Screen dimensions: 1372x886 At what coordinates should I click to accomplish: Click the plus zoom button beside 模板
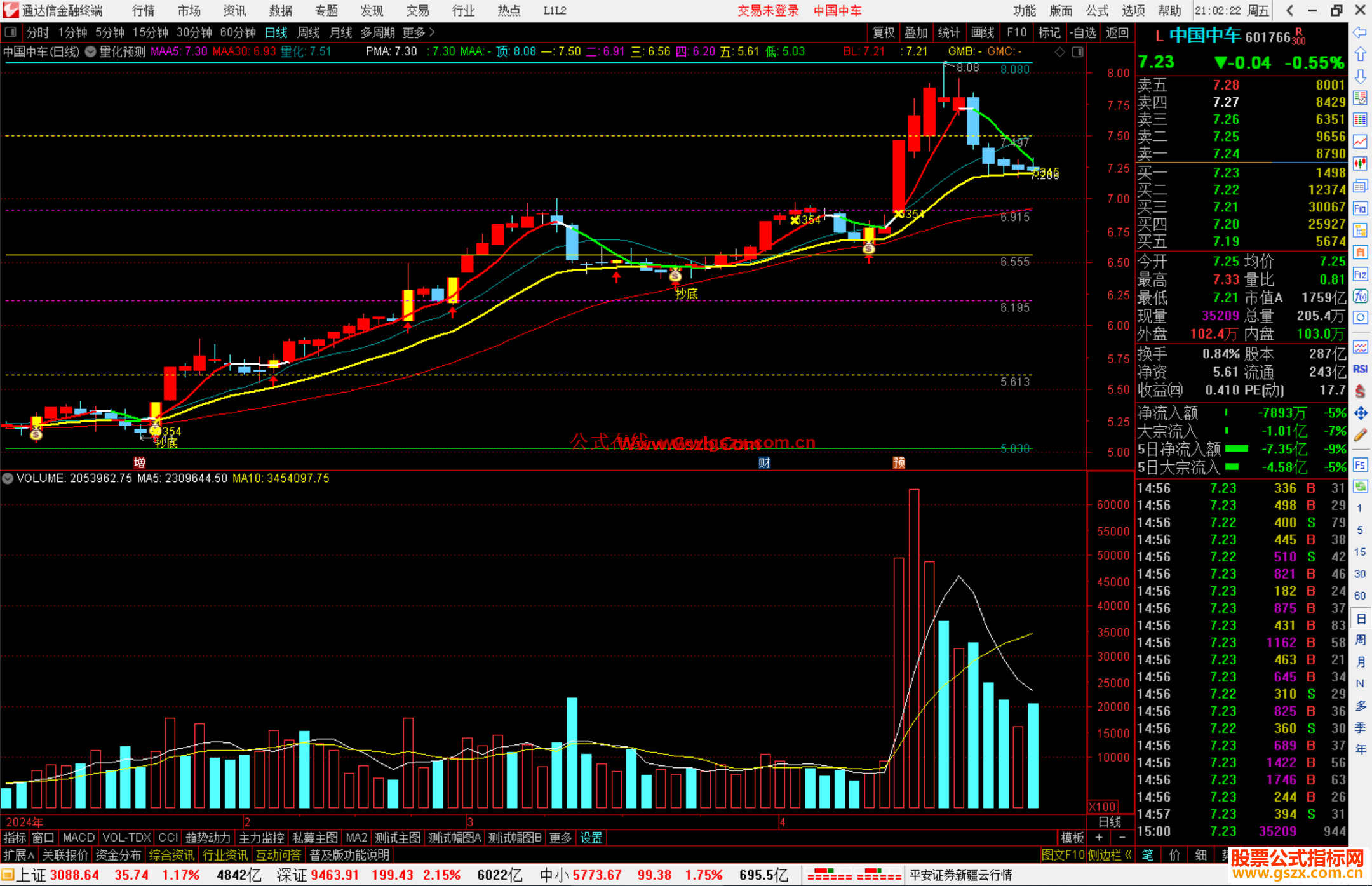tap(1099, 838)
